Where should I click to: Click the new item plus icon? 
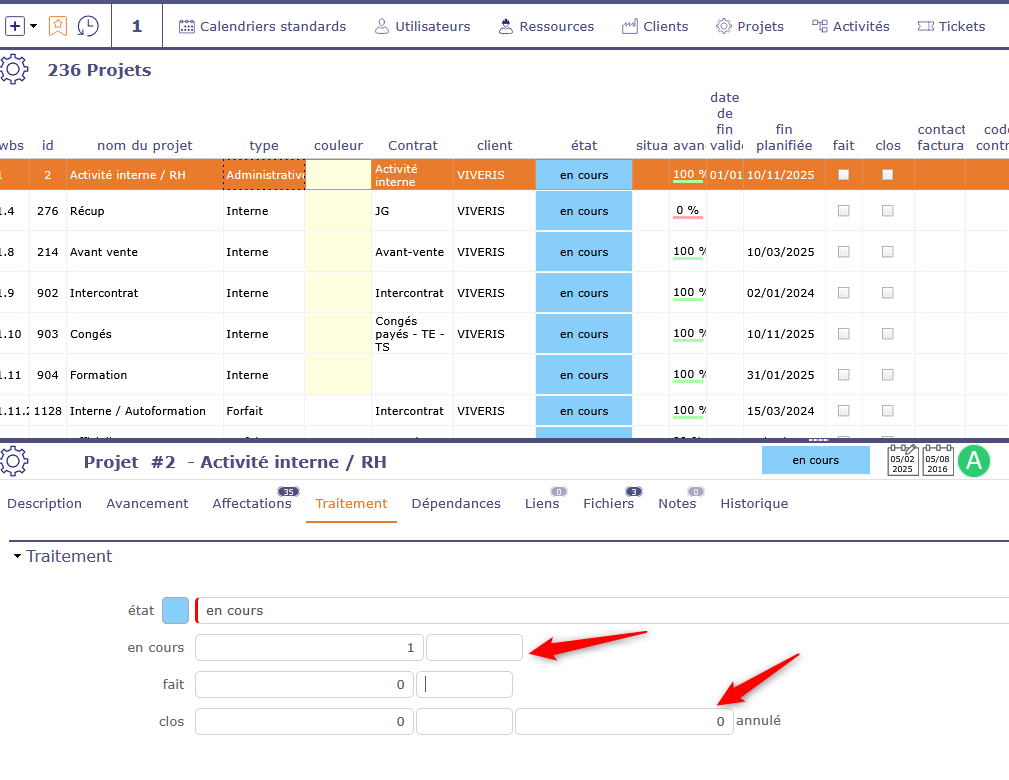tap(14, 26)
